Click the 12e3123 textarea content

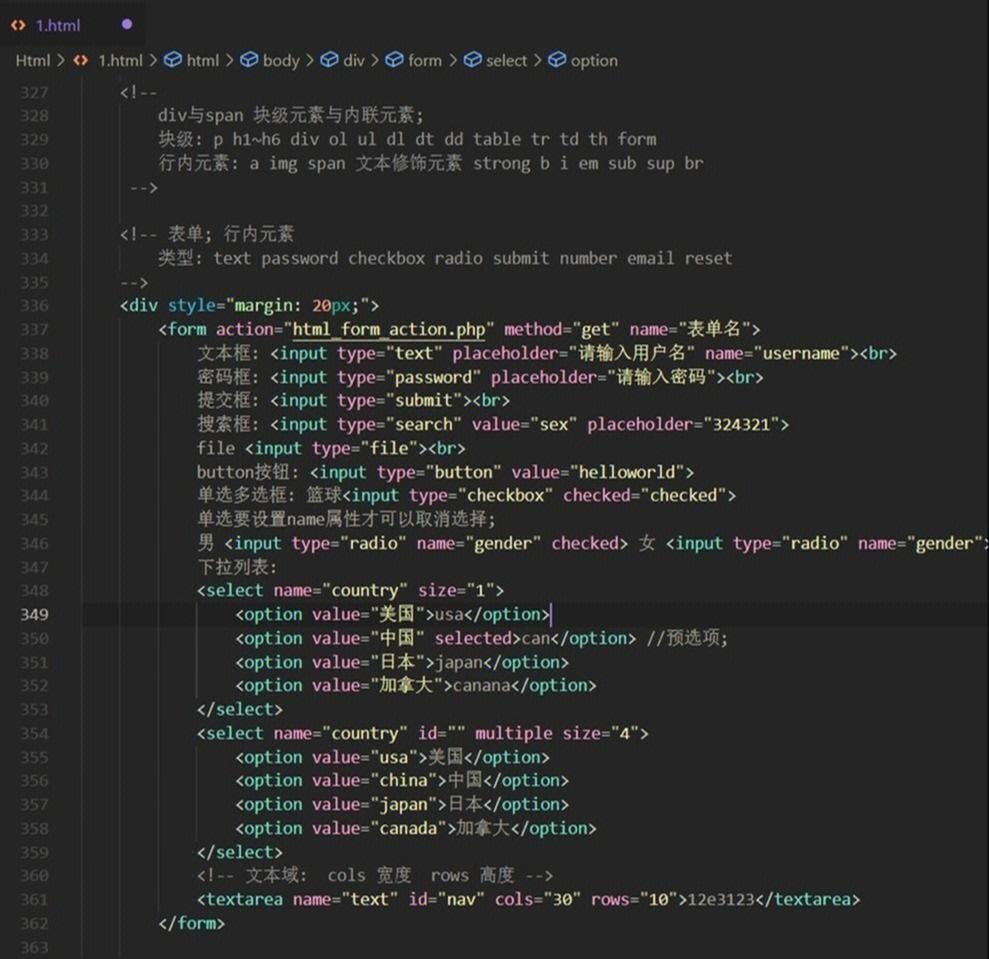[x=720, y=900]
